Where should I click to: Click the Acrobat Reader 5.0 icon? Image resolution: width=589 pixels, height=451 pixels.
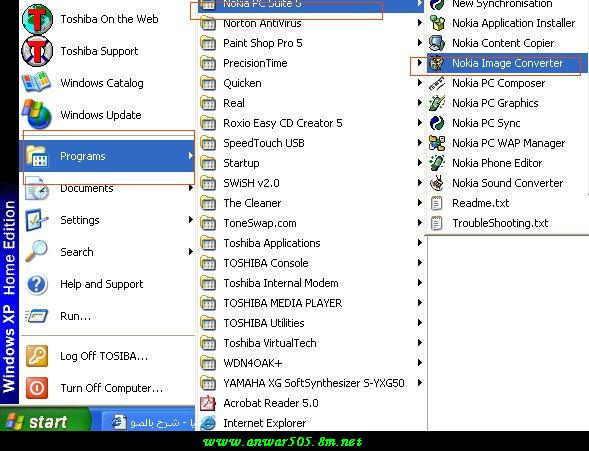coord(208,403)
